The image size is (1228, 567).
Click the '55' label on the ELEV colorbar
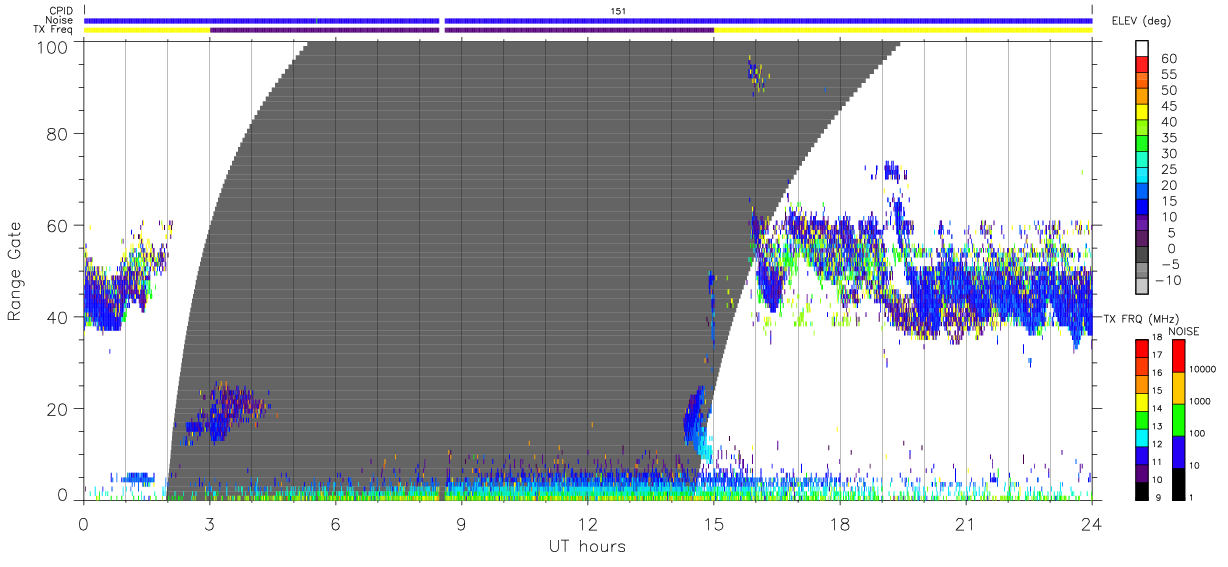coord(1168,75)
